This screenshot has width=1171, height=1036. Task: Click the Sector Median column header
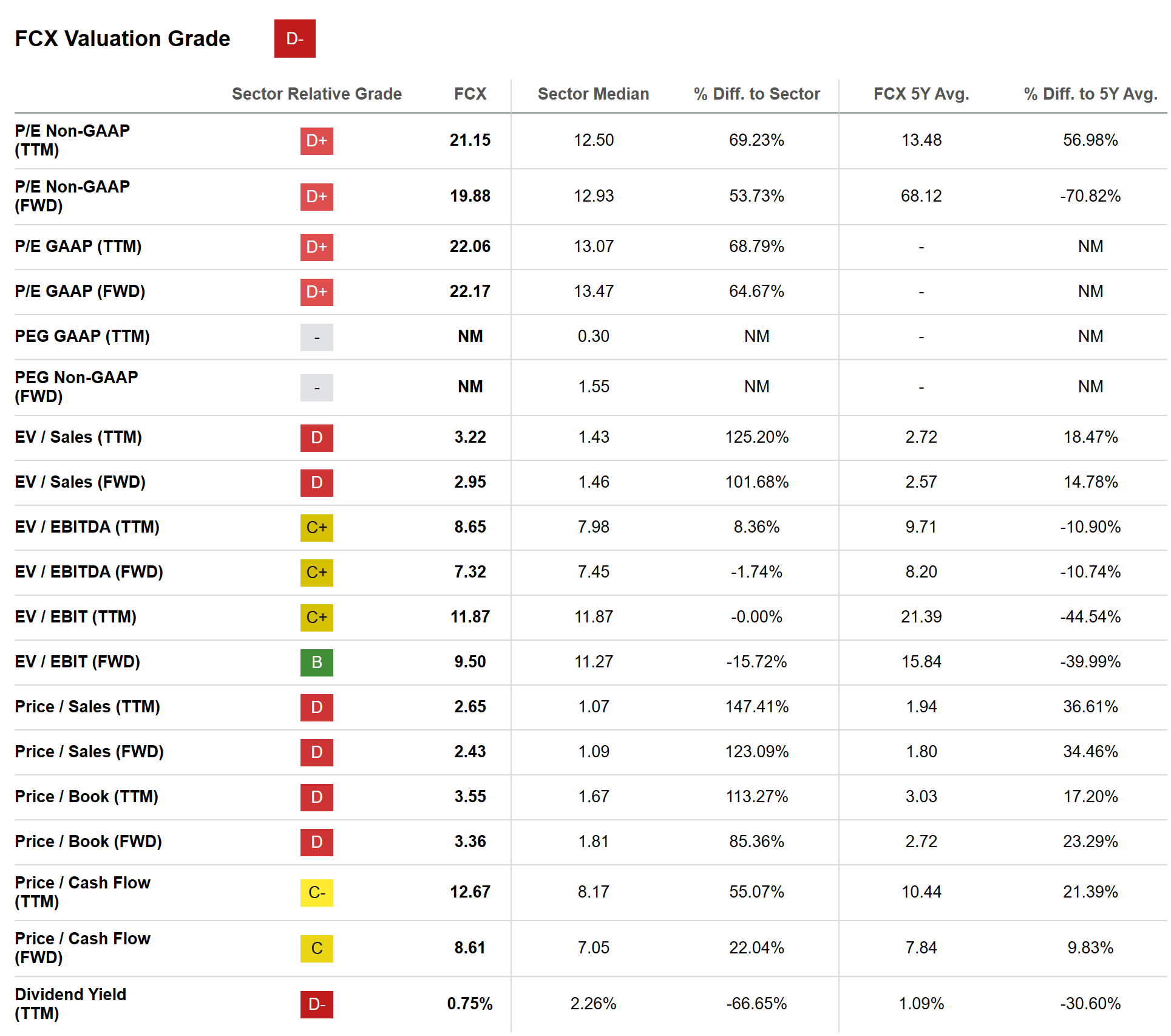(x=593, y=94)
